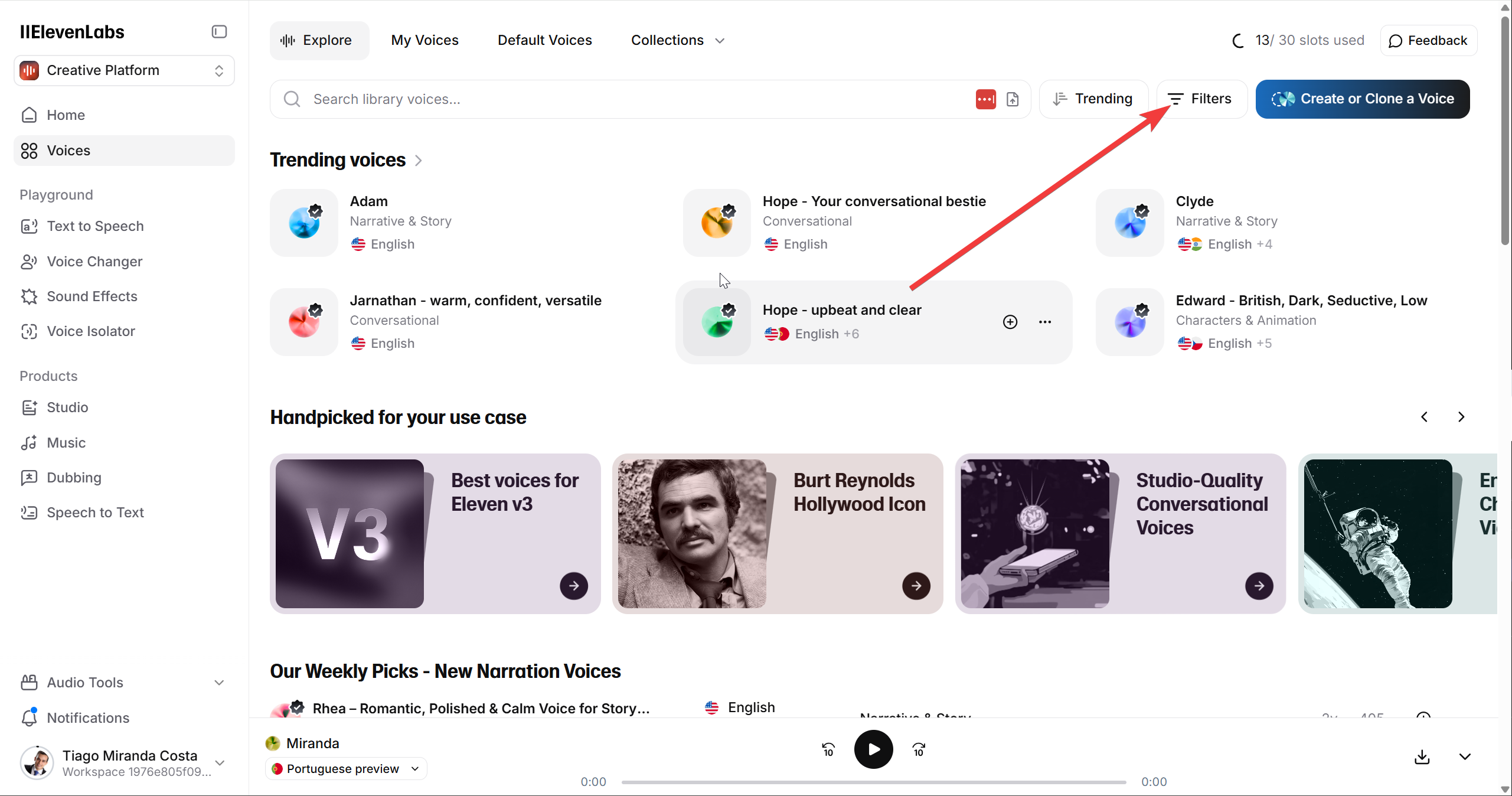1512x796 pixels.
Task: Open Studio-Quality Conversational Voices arrow
Action: [1259, 586]
